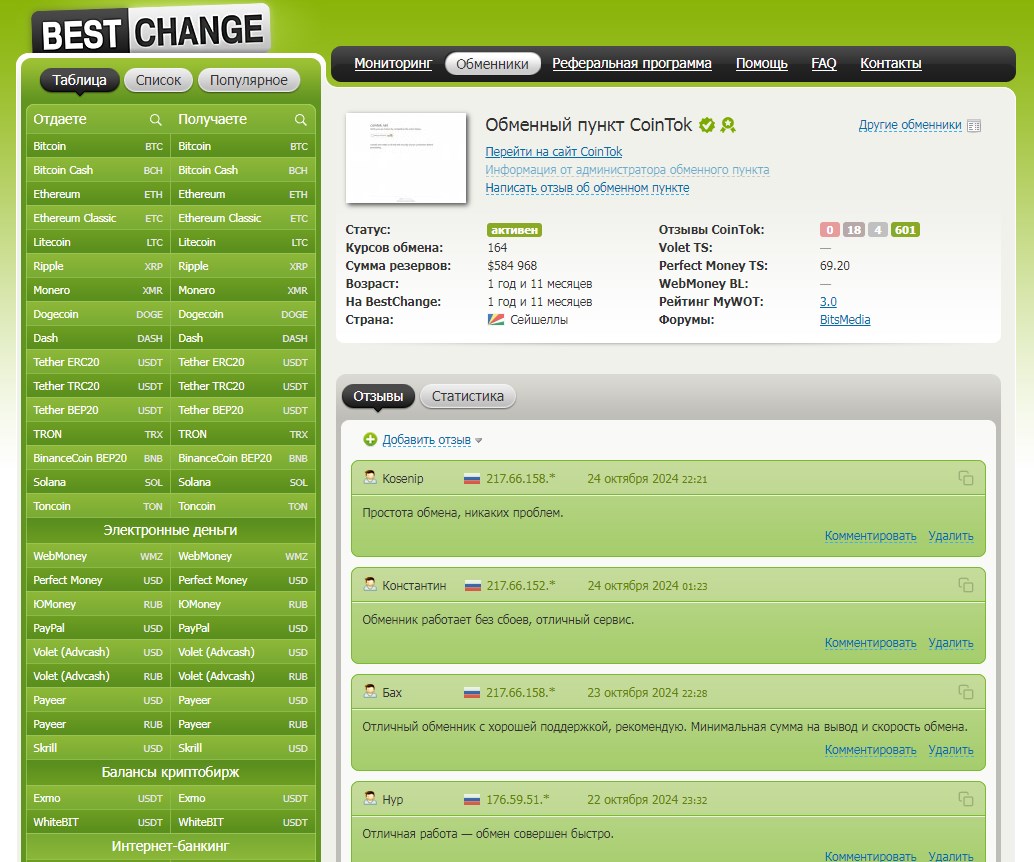Select Skrill USD in Отдаете column
1034x862 pixels.
point(98,748)
